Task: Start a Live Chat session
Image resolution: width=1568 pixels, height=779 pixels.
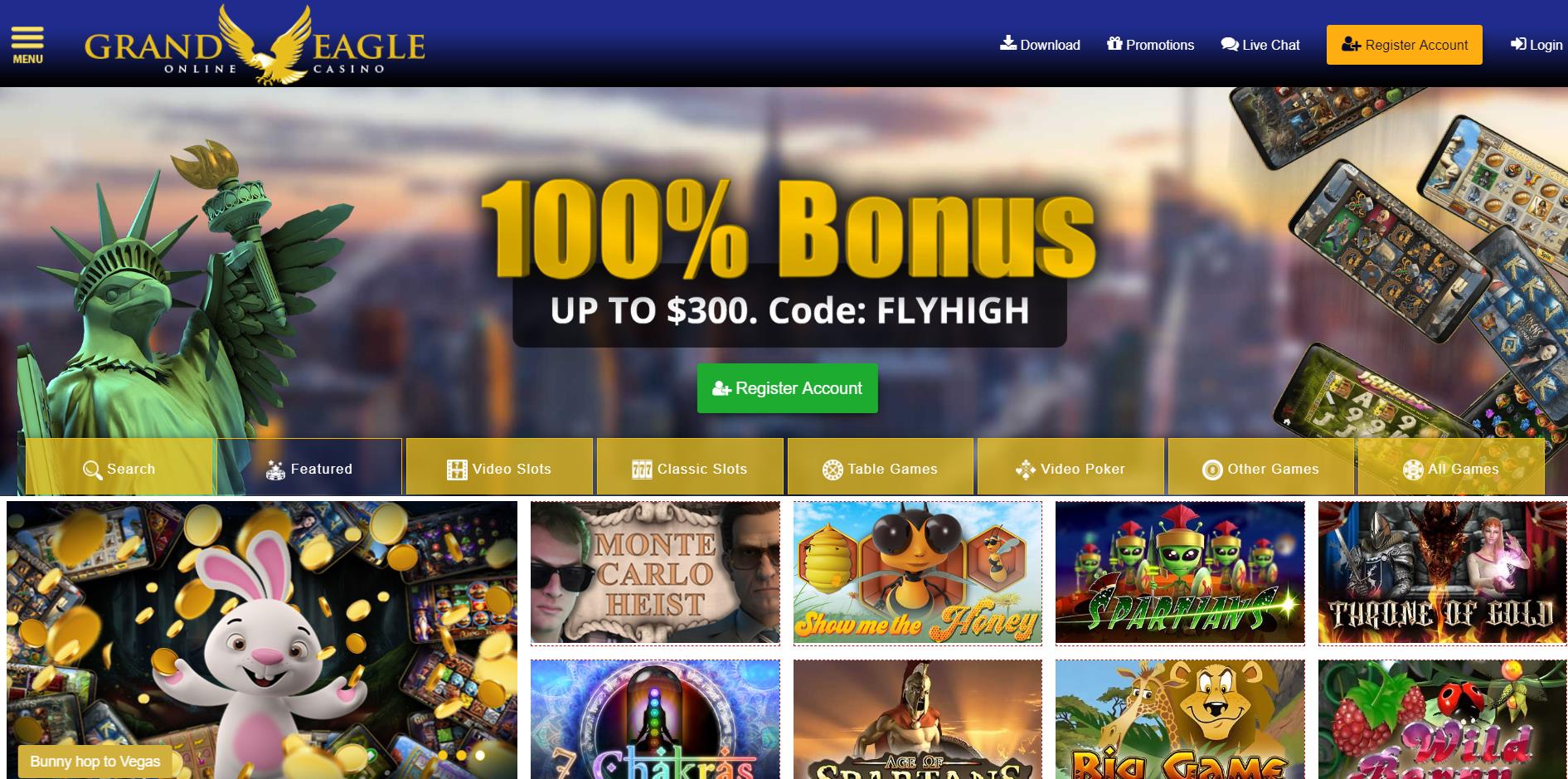Action: 1260,45
